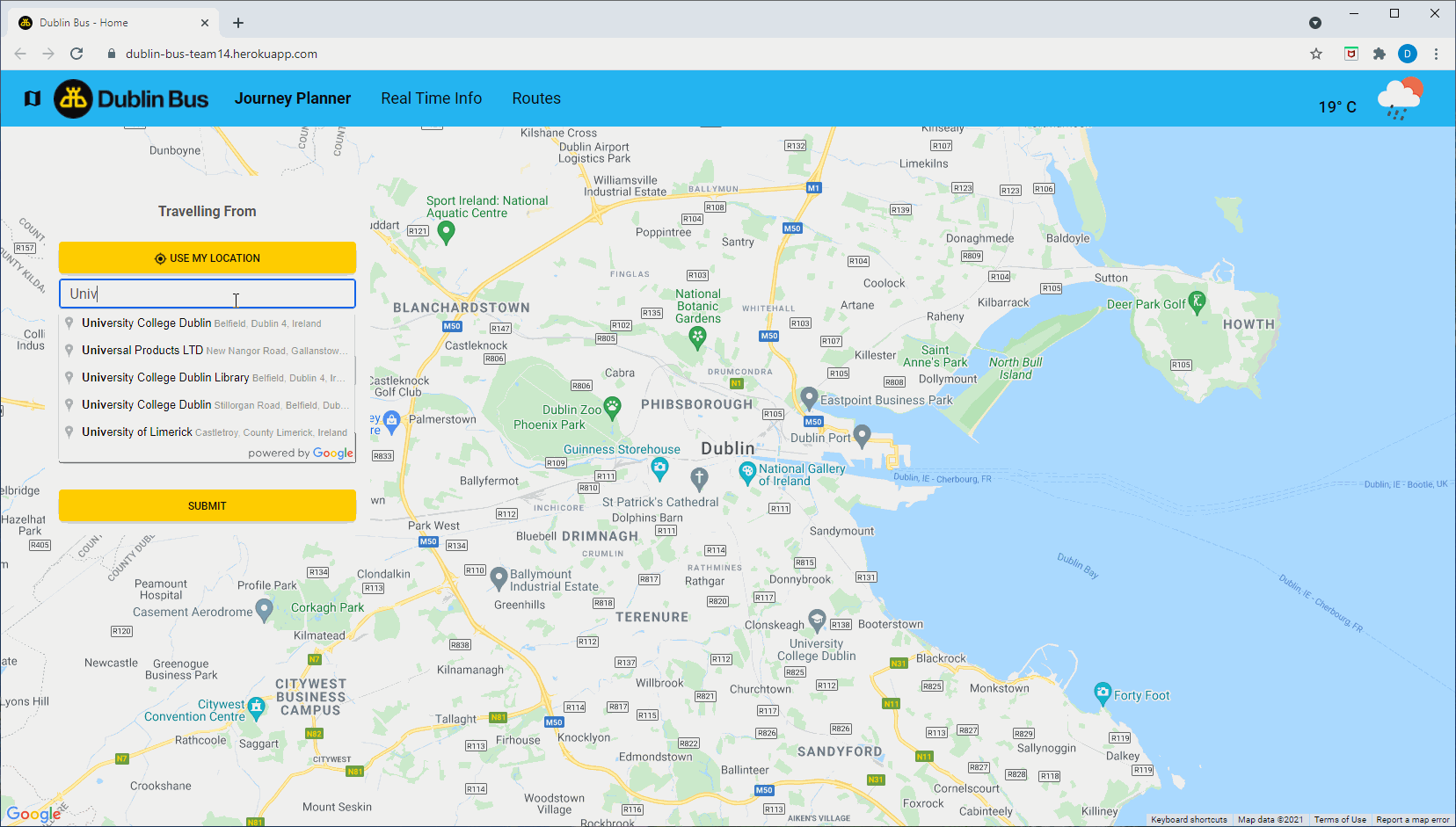Click the Chrome profile avatar D

tap(1408, 54)
